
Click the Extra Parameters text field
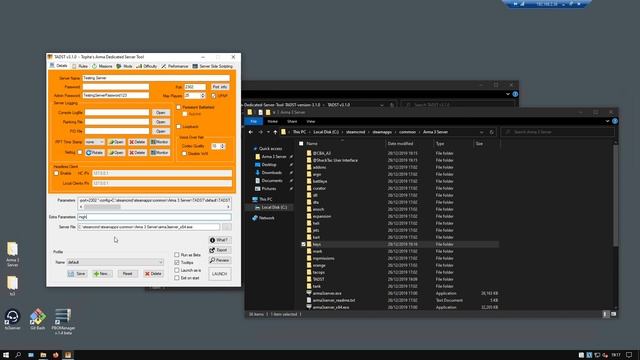pyautogui.click(x=154, y=217)
